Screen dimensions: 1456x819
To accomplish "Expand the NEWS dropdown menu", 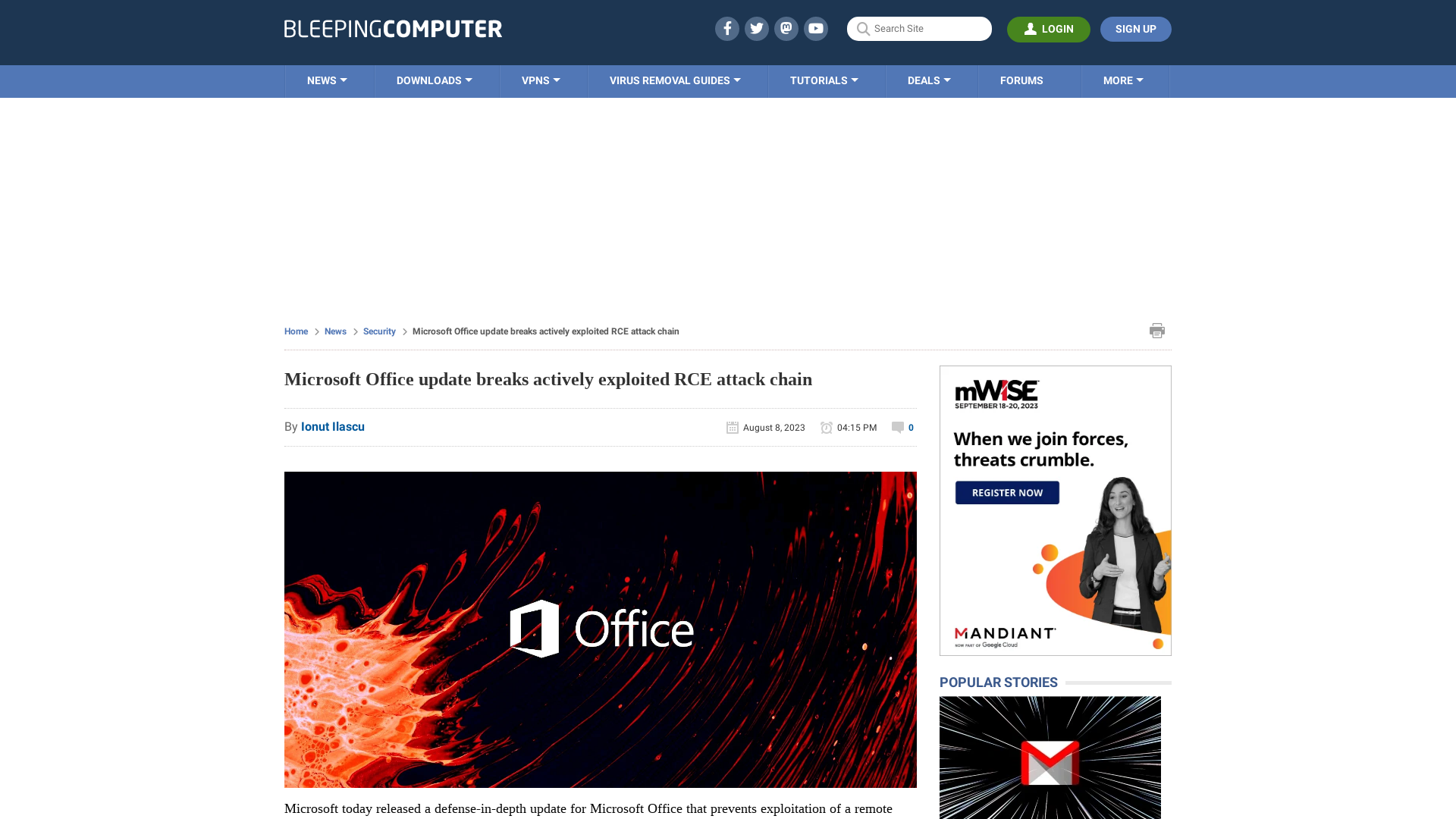I will [x=327, y=80].
